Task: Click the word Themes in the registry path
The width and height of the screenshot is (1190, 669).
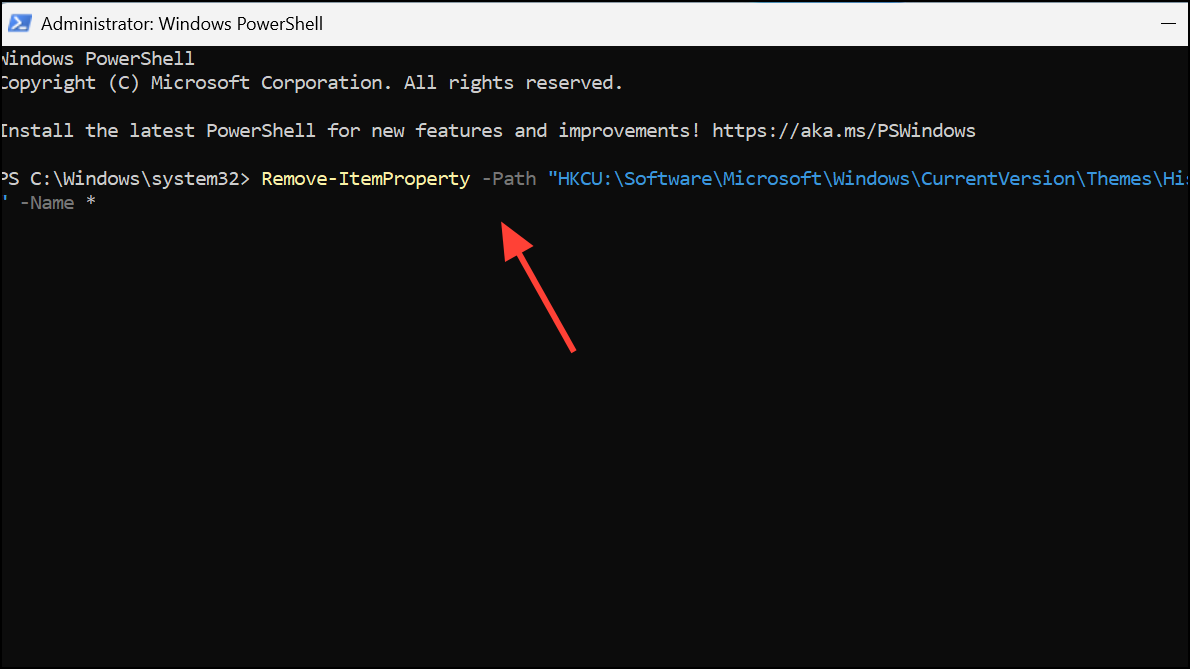Action: 1119,179
